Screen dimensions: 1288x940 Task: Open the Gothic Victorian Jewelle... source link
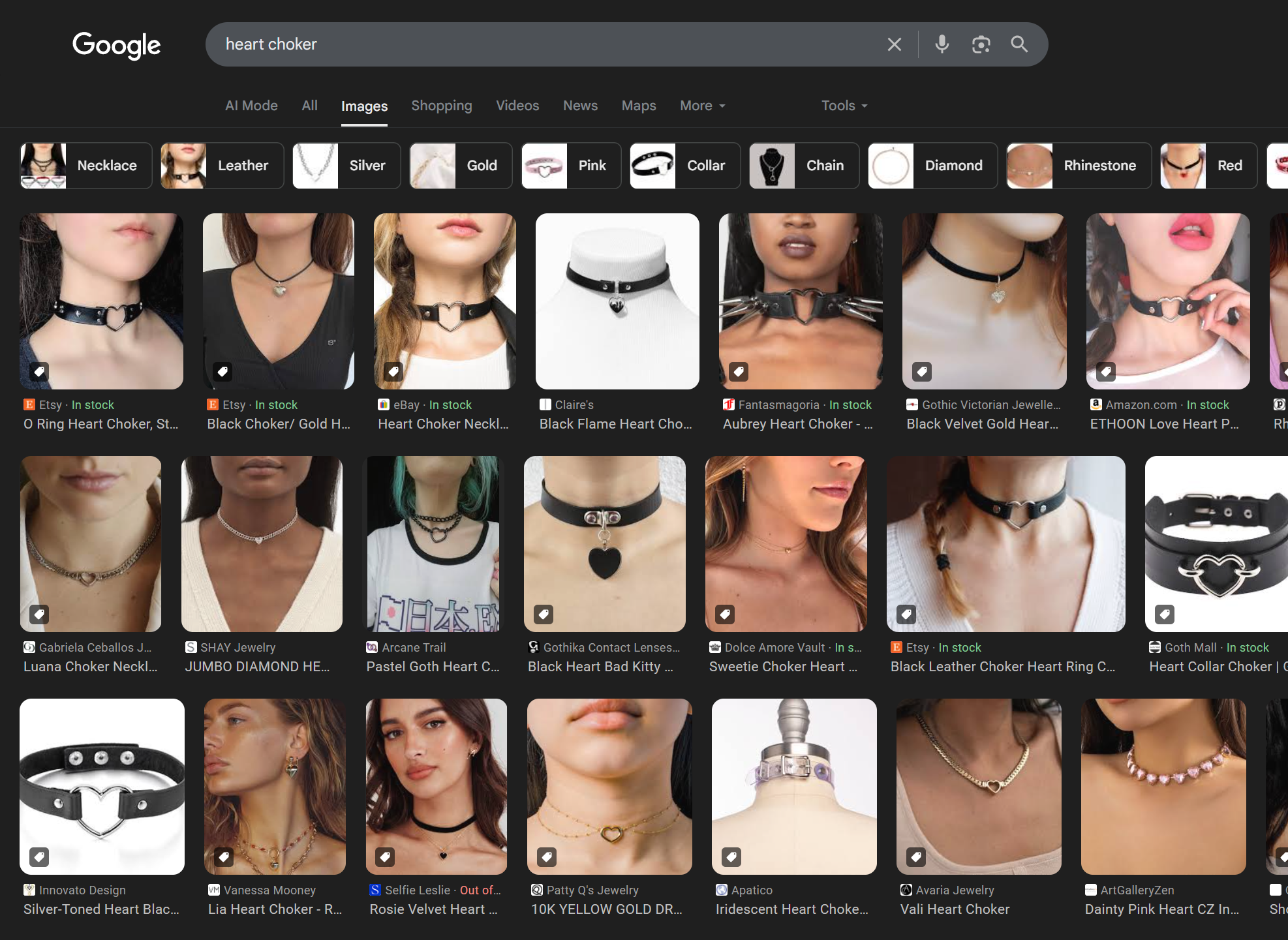point(991,404)
